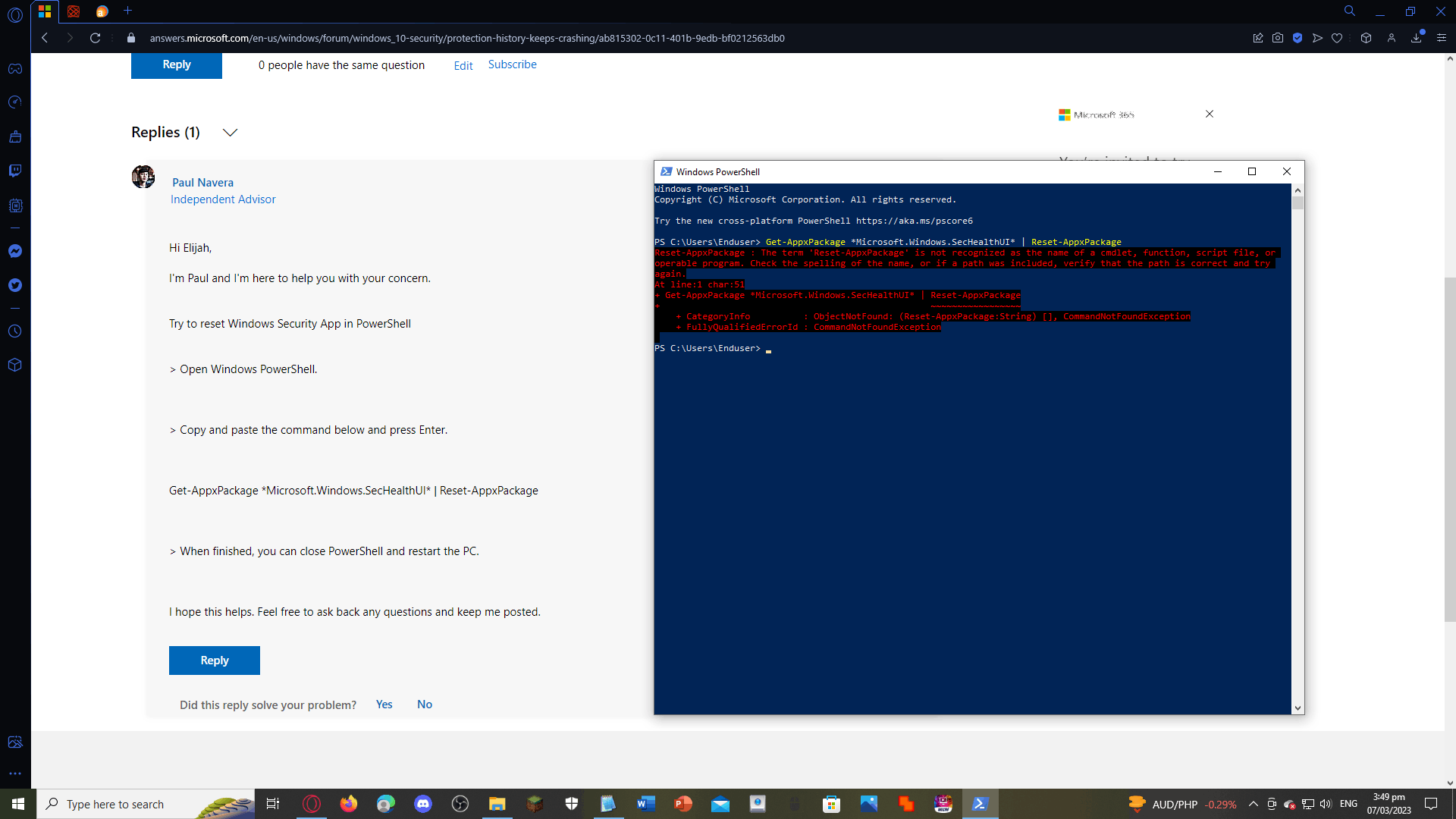The width and height of the screenshot is (1456, 819).
Task: Show hidden system tray icons
Action: 1253,804
